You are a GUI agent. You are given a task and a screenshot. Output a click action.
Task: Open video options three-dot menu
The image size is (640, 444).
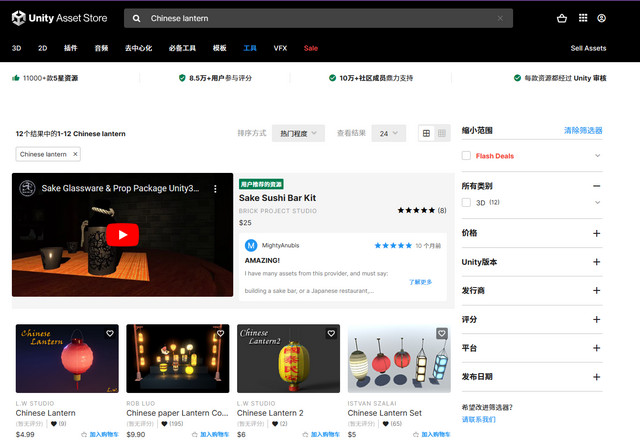coord(215,189)
